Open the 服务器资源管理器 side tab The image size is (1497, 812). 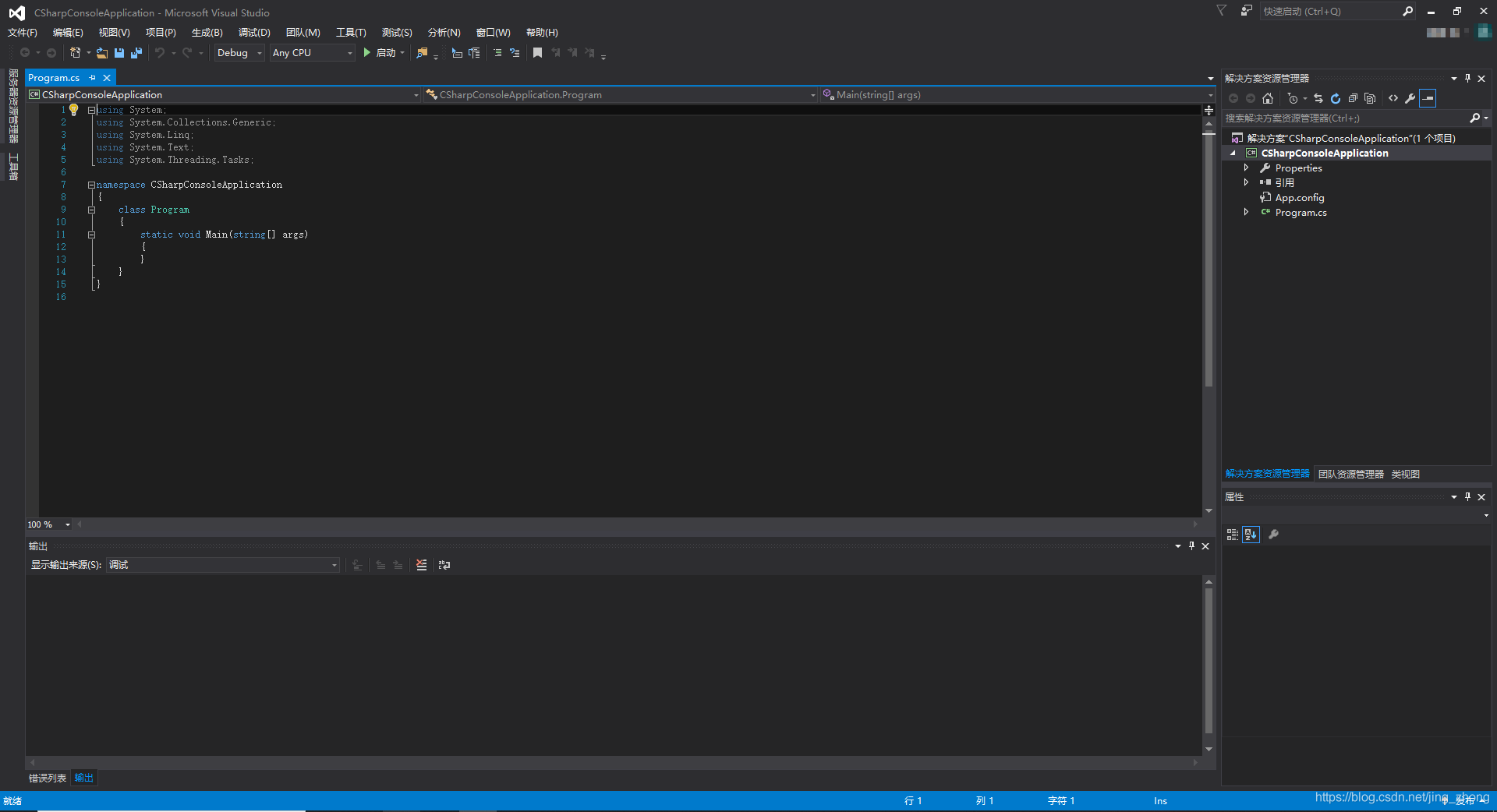13,107
